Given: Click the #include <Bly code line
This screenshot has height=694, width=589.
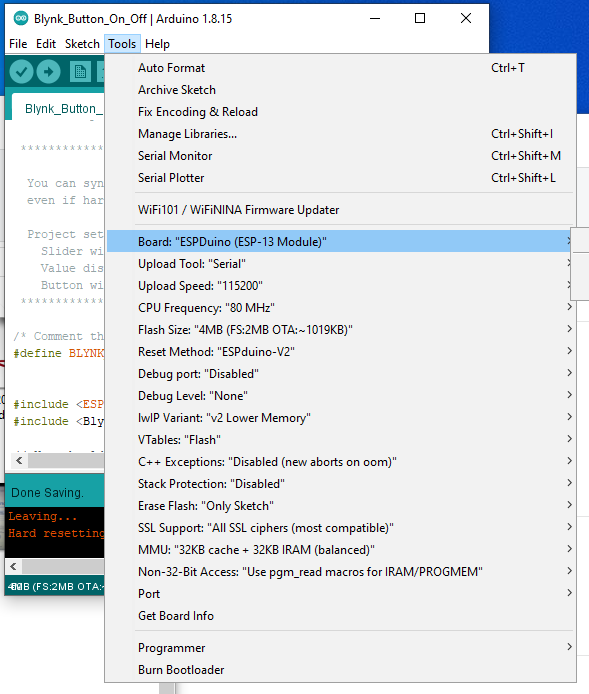Looking at the screenshot, I should 59,421.
